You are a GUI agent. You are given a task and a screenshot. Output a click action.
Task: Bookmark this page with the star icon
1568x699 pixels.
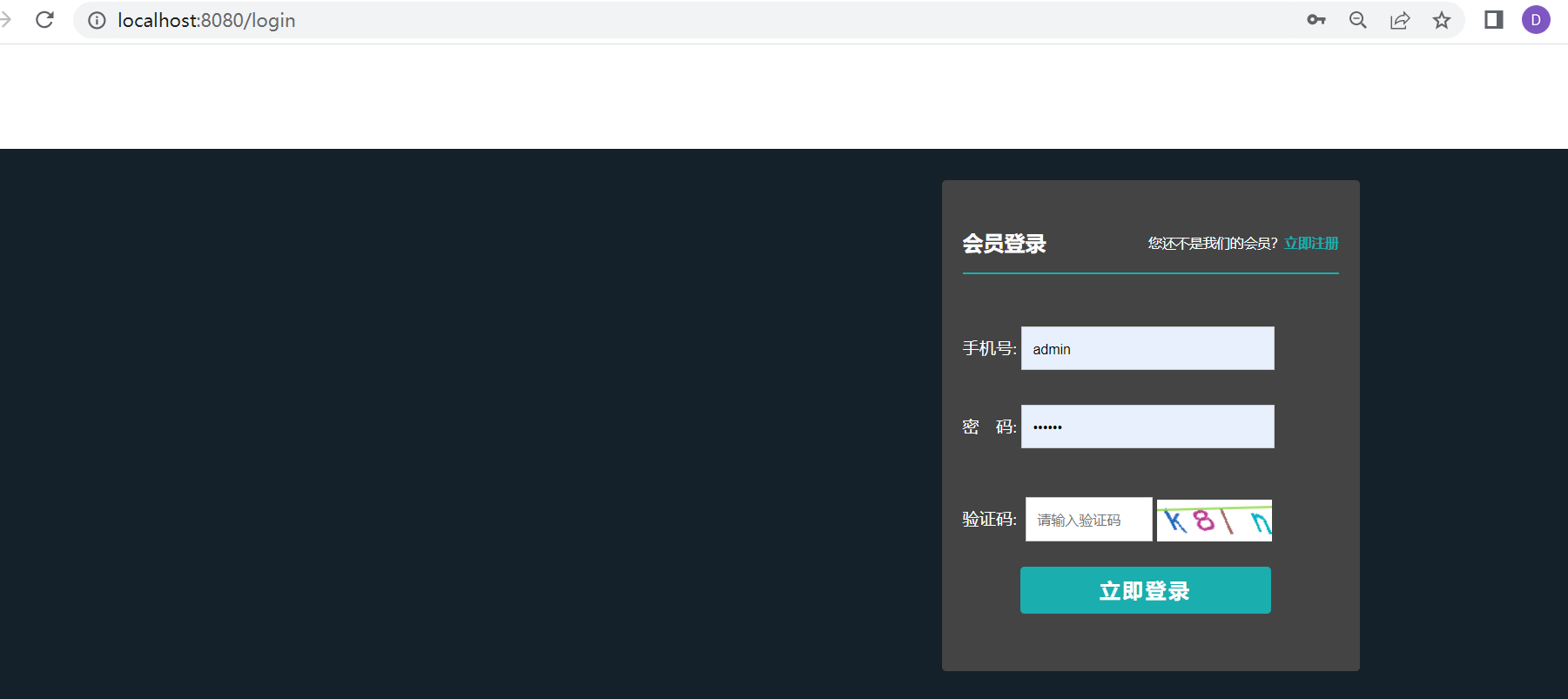click(1442, 20)
